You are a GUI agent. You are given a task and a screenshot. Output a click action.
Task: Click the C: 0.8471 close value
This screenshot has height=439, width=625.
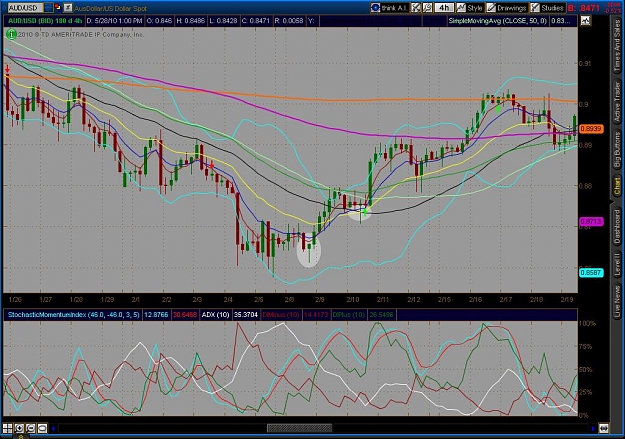click(x=256, y=21)
